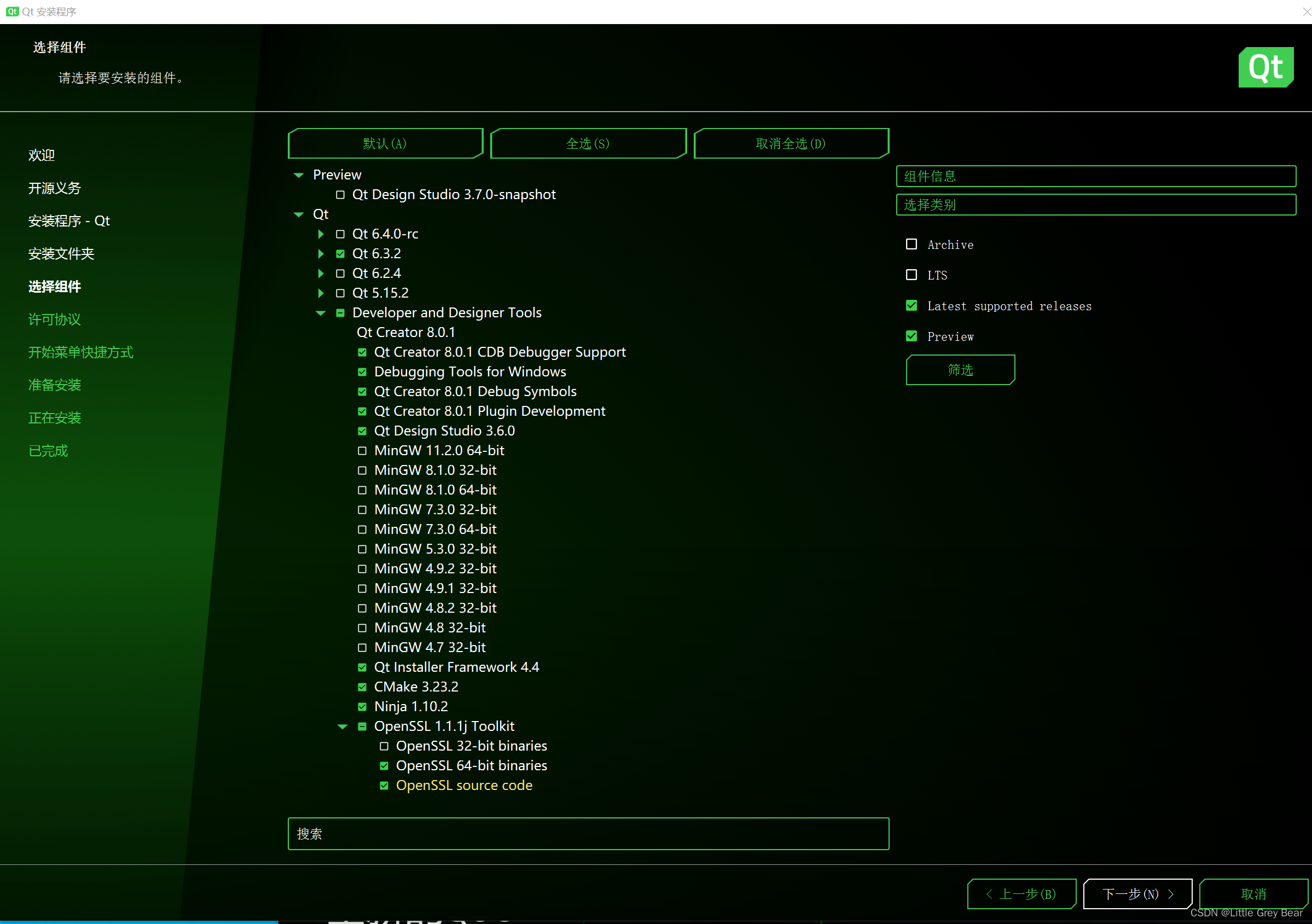Check MinGW 4.9.1 32-bit
This screenshot has width=1312, height=924.
[362, 589]
